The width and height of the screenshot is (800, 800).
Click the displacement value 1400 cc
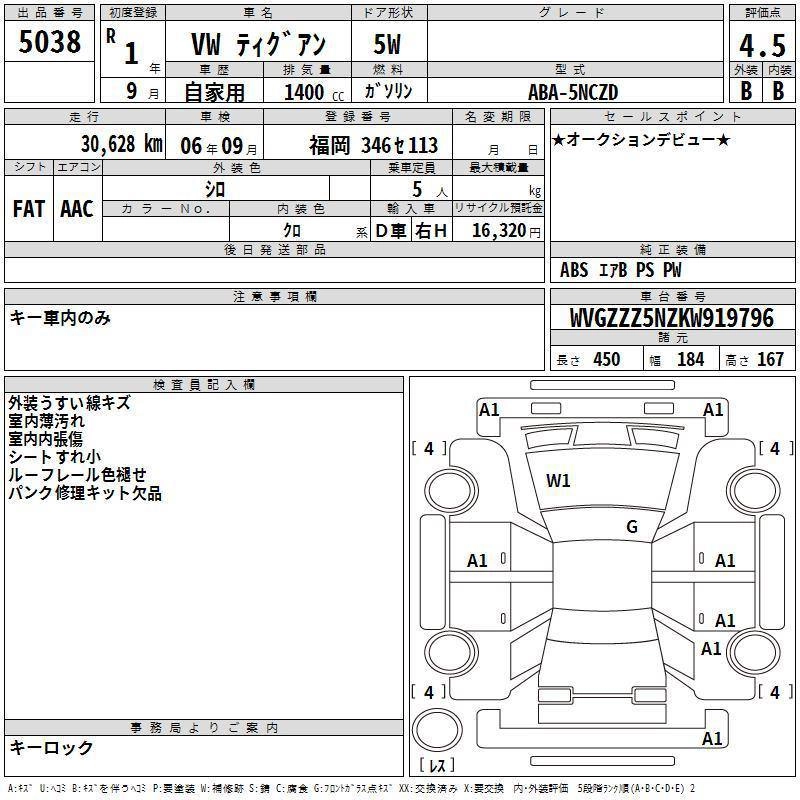(314, 92)
